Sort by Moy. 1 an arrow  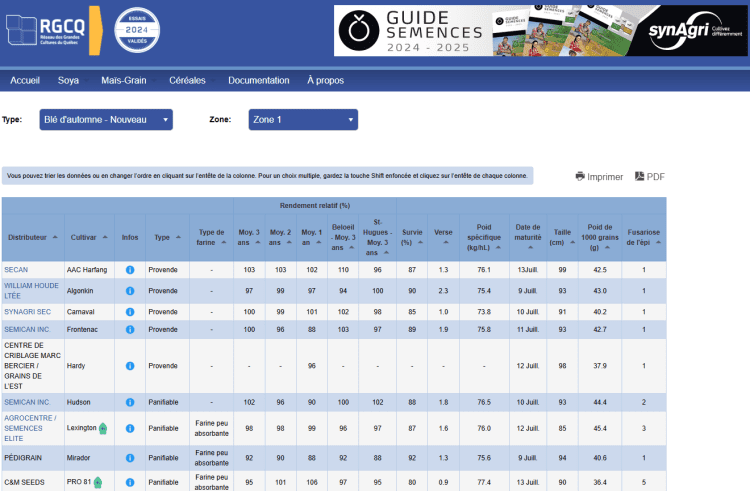319,242
